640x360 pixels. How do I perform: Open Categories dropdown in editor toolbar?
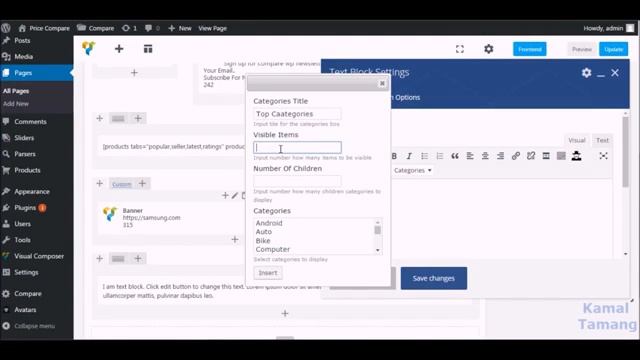point(413,170)
